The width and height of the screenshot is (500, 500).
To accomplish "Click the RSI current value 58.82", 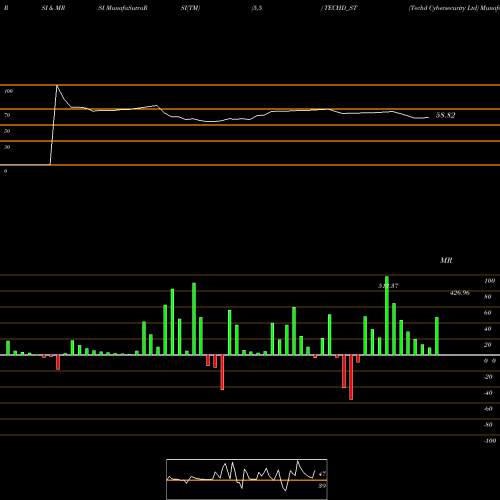I will (x=445, y=115).
